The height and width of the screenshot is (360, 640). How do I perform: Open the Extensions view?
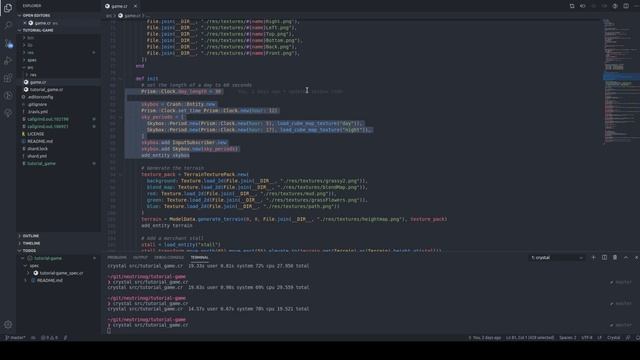[x=8, y=78]
